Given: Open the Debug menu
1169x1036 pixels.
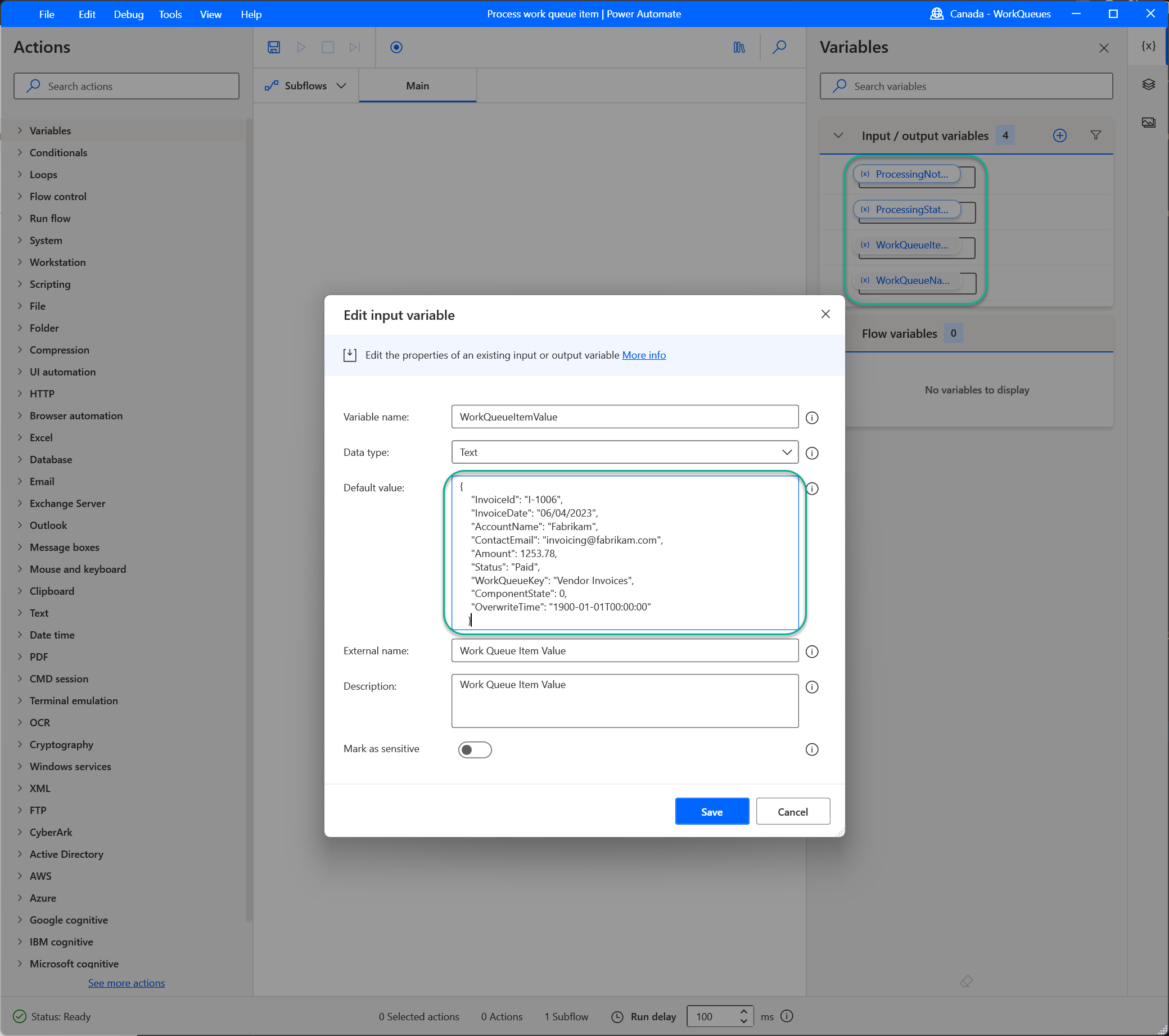Looking at the screenshot, I should pyautogui.click(x=128, y=14).
